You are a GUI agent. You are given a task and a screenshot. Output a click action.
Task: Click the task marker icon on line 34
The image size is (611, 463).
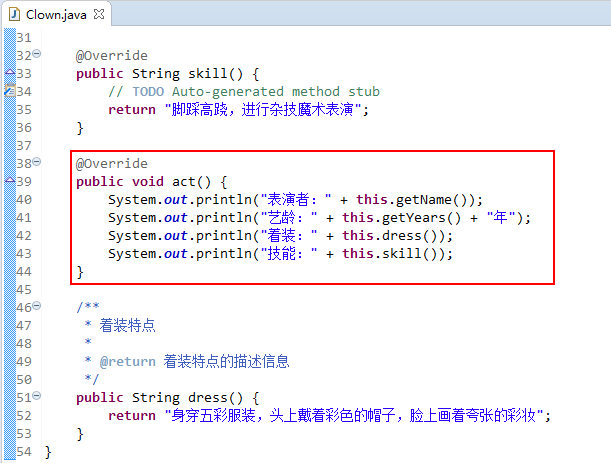click(x=10, y=90)
